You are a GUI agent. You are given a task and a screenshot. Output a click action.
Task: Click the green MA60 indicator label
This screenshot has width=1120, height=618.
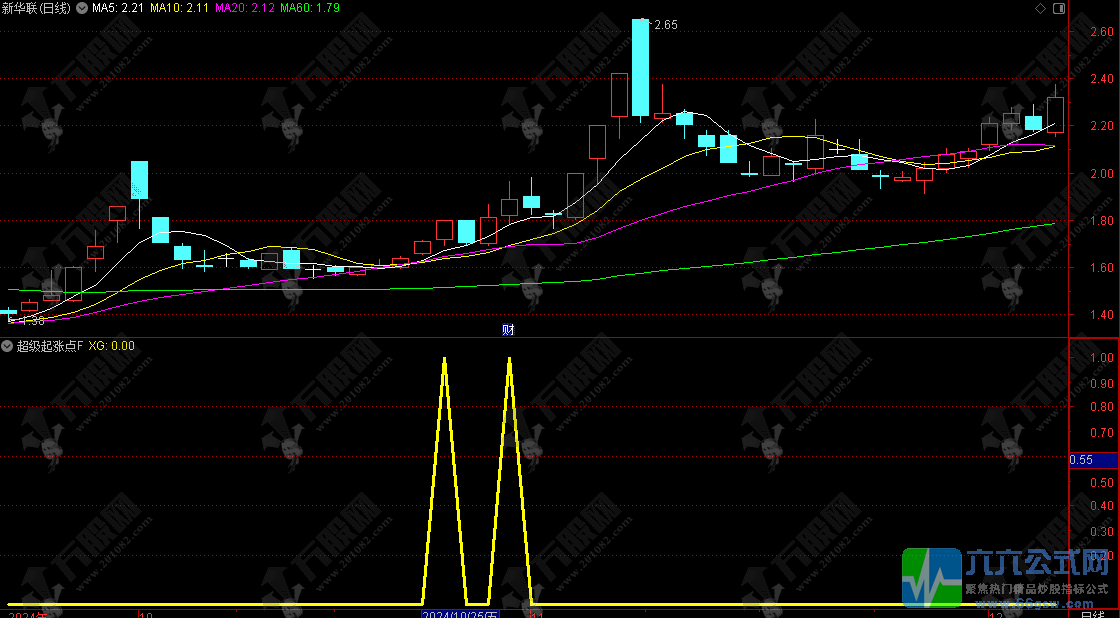(x=309, y=9)
